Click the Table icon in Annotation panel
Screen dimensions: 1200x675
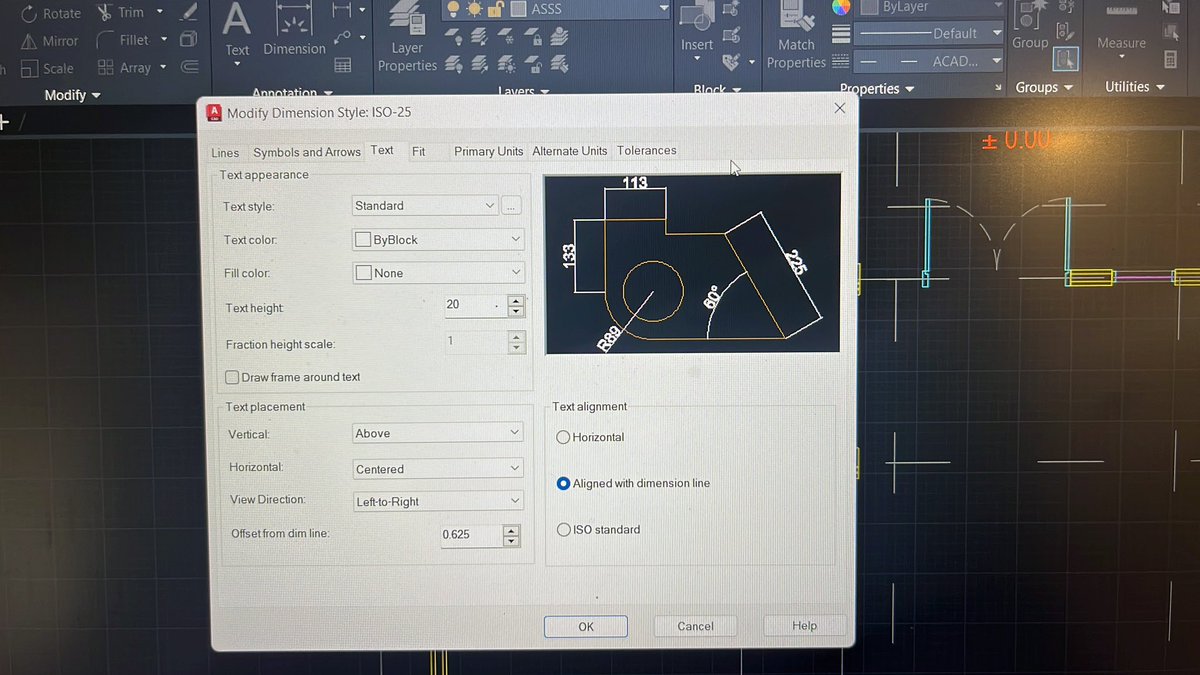coord(342,65)
